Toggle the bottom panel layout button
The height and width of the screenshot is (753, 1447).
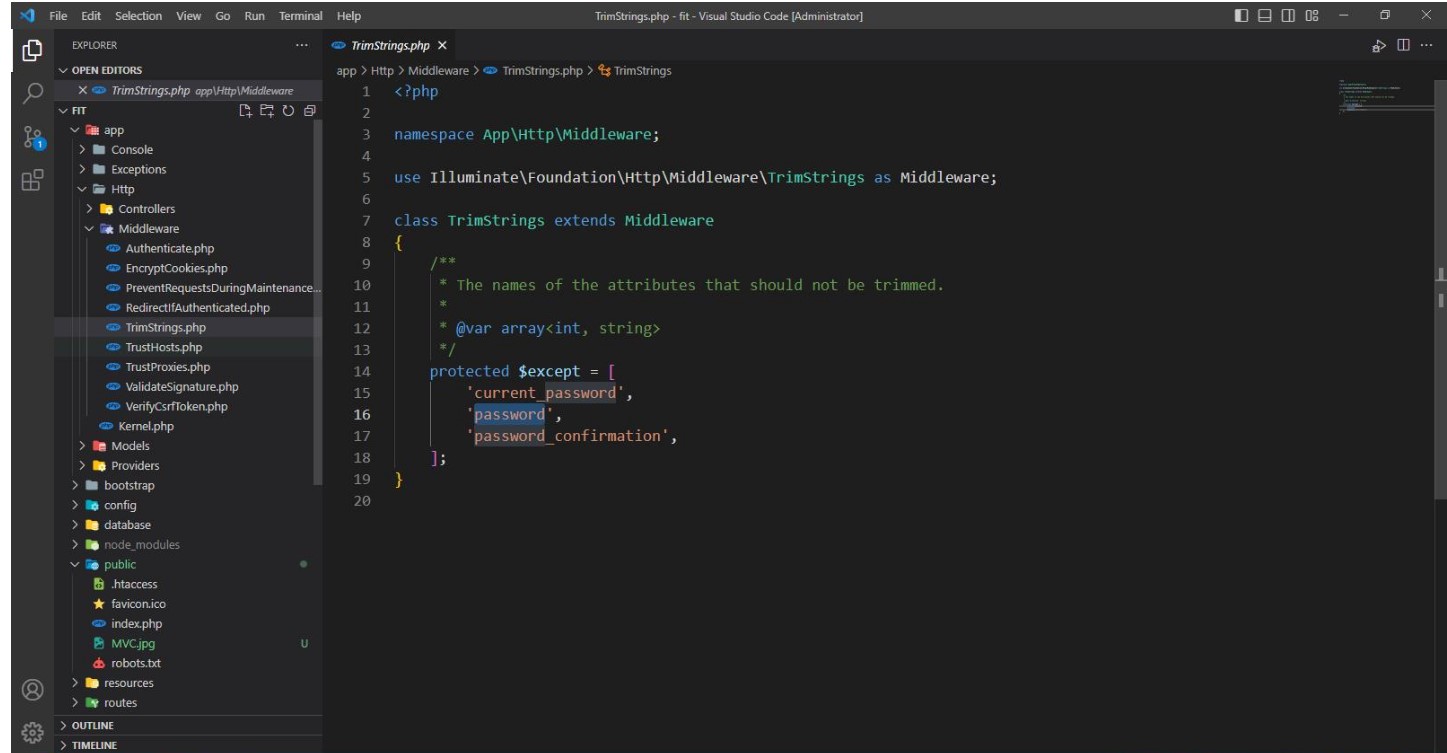[1264, 16]
